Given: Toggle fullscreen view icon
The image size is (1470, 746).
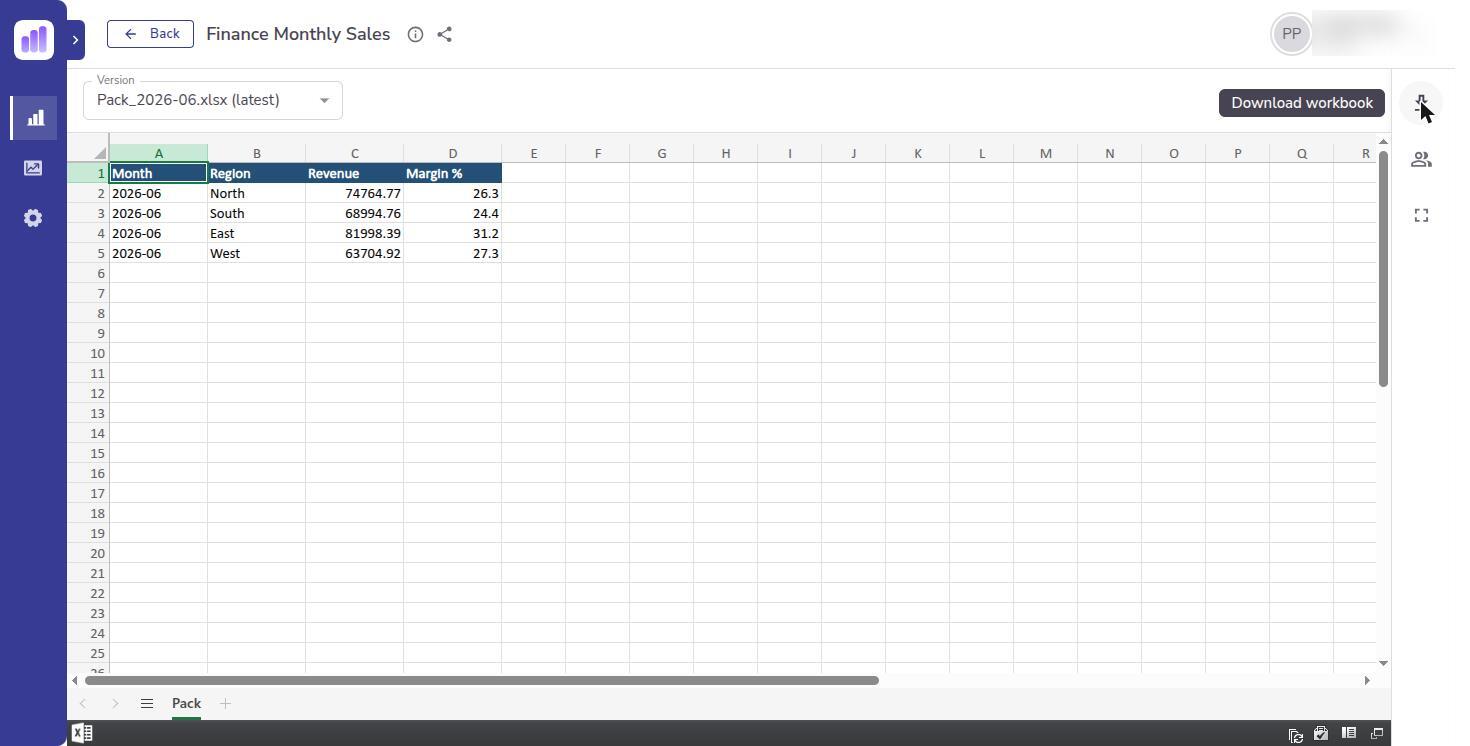Looking at the screenshot, I should (1421, 216).
